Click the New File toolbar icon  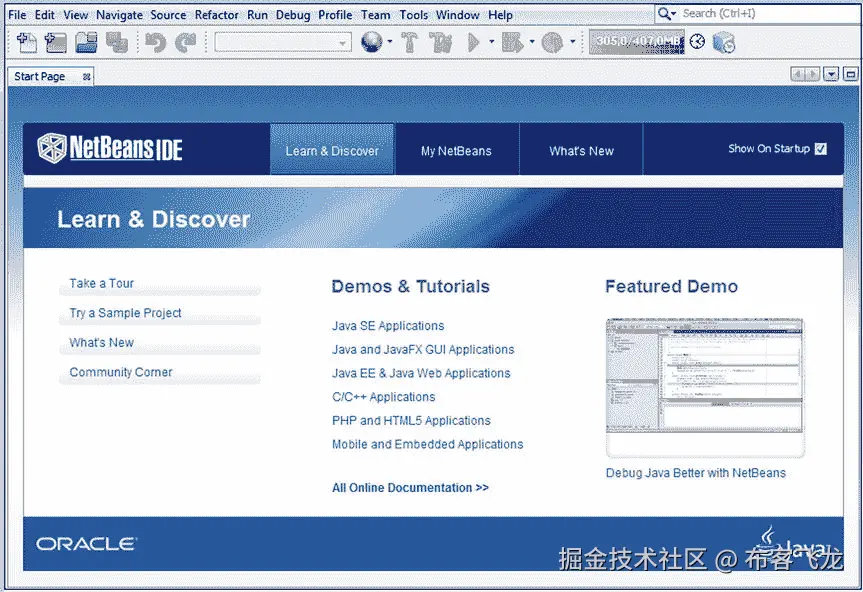click(26, 42)
